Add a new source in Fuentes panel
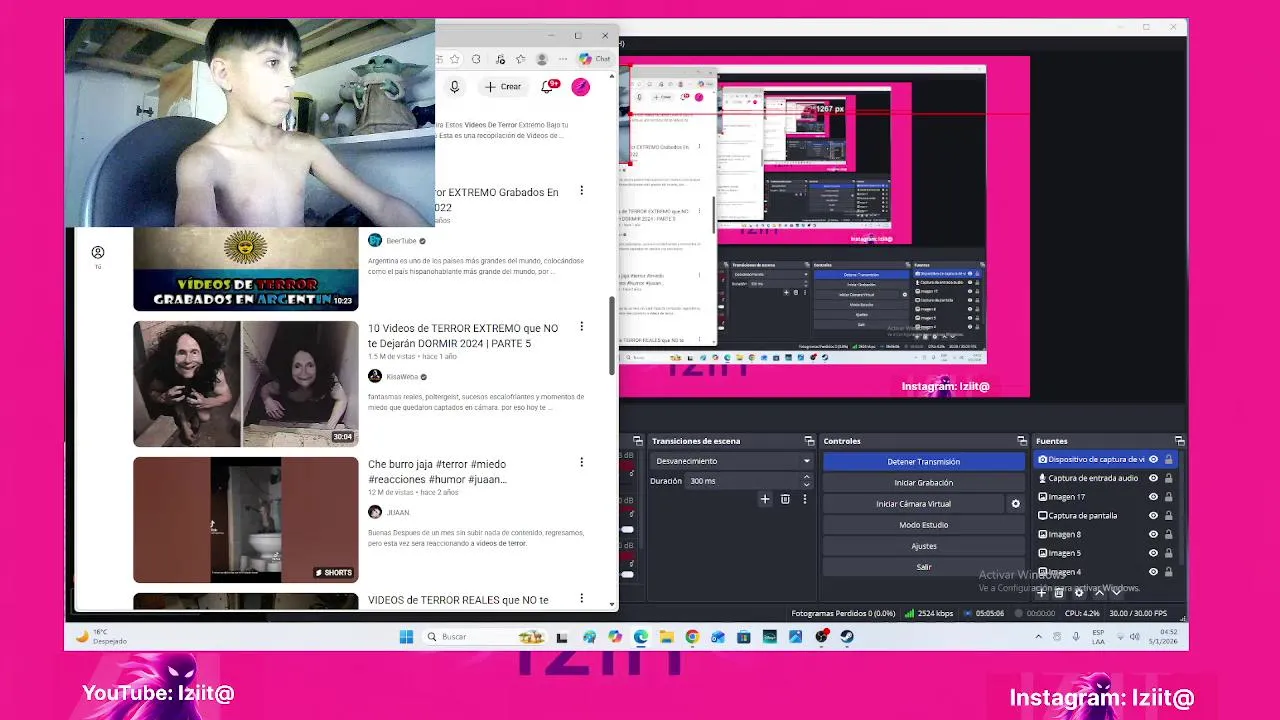Viewport: 1280px width, 720px height. [x=1041, y=593]
